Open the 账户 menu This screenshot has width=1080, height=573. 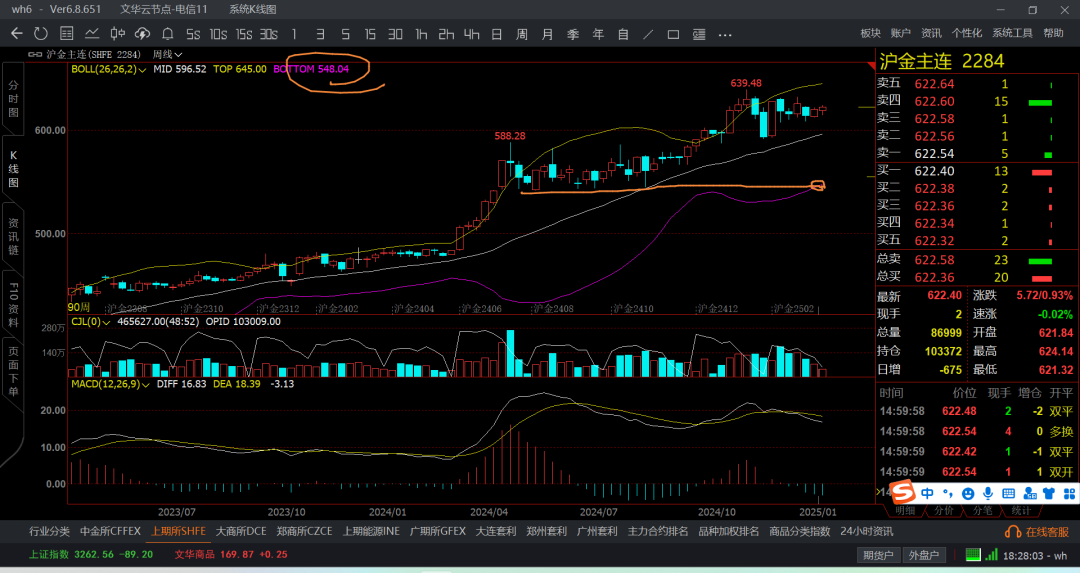tap(900, 33)
